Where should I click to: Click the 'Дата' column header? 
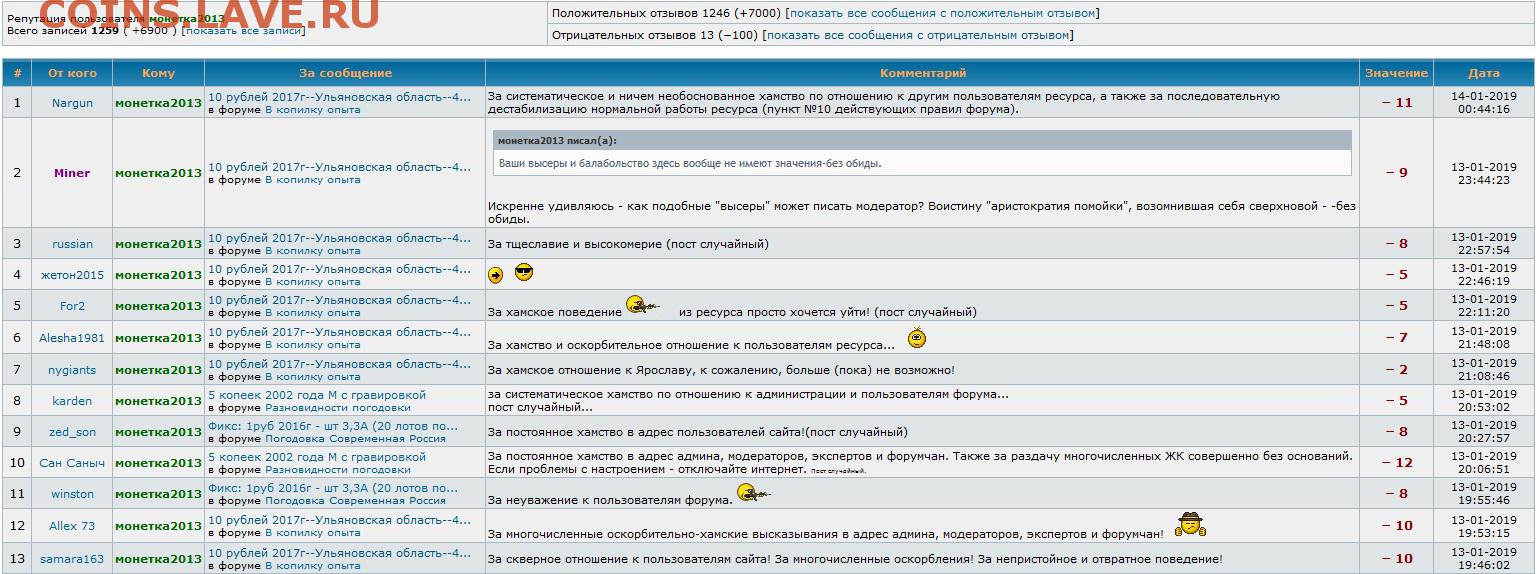(1484, 73)
